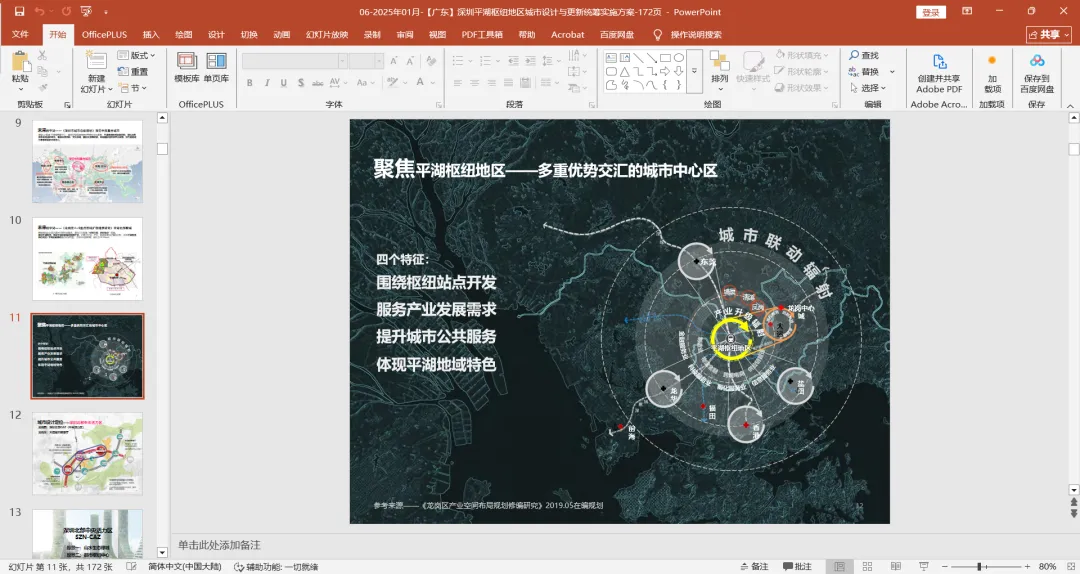Image resolution: width=1080 pixels, height=574 pixels.
Task: Open the Replace (替换) dropdown arrow
Action: [892, 72]
